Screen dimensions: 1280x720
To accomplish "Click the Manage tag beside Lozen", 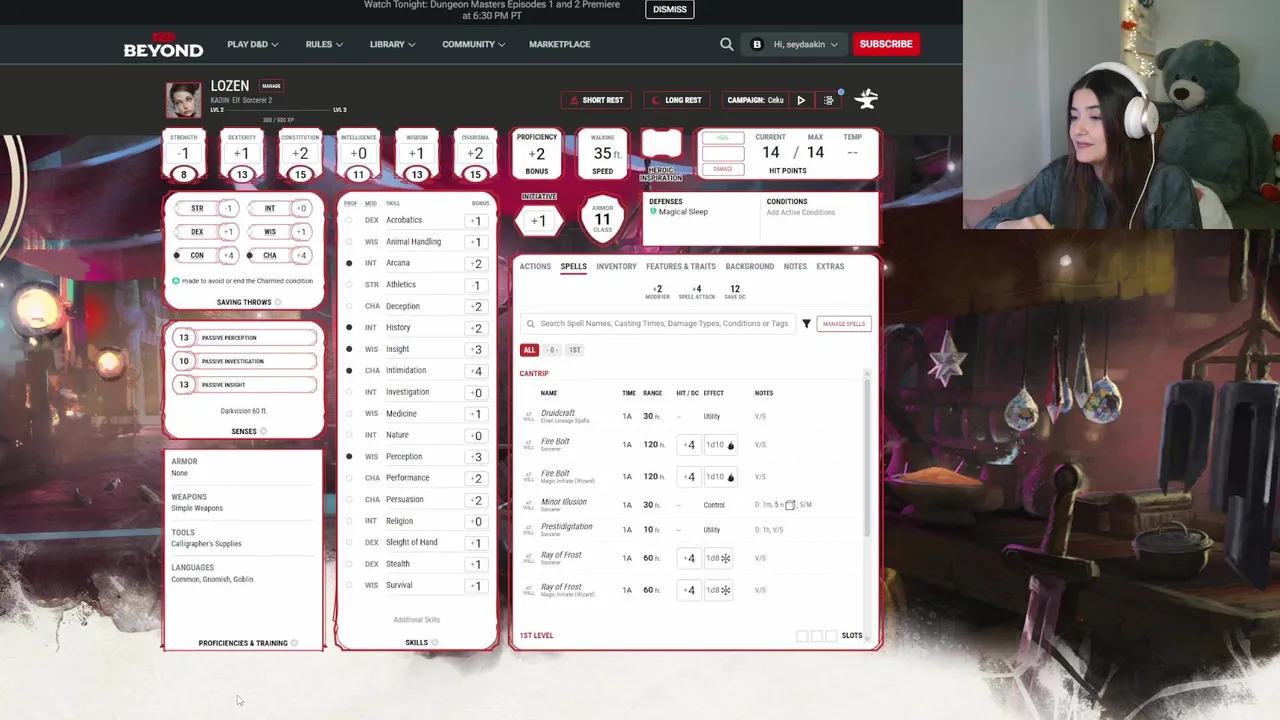I will [271, 86].
